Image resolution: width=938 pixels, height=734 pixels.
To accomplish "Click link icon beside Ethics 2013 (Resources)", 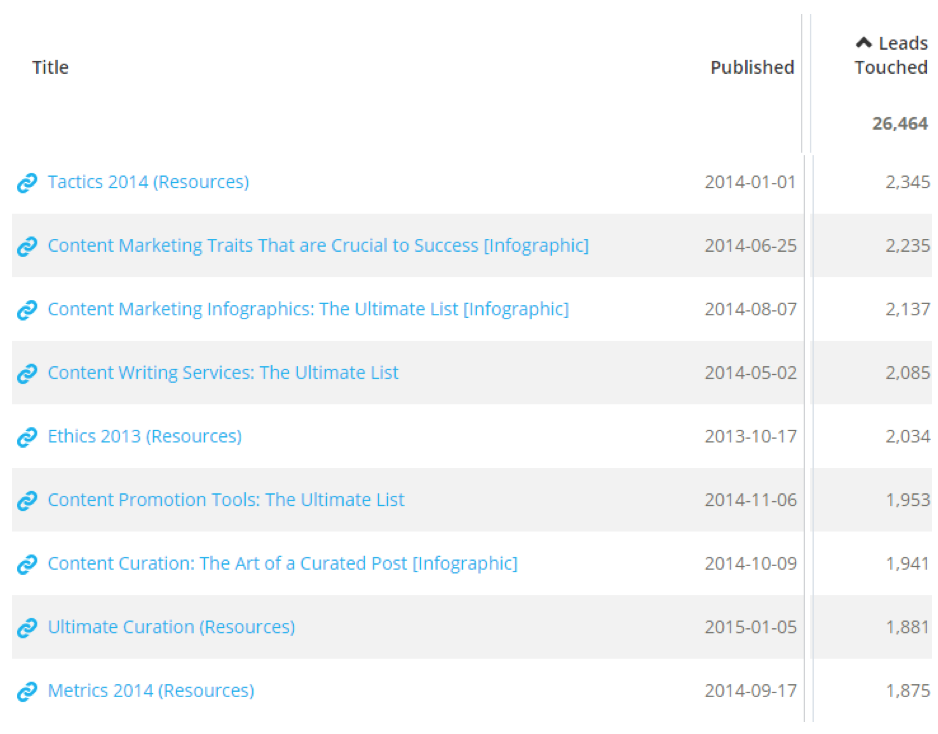I will pos(27,437).
